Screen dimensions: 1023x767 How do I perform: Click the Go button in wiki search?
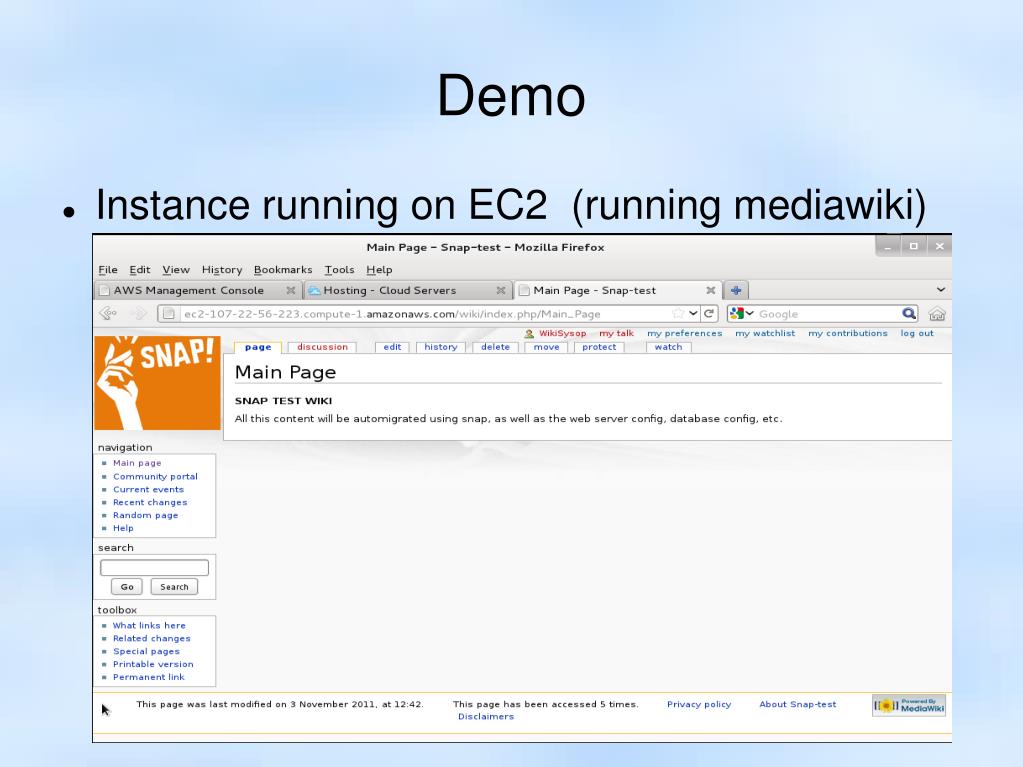(127, 587)
